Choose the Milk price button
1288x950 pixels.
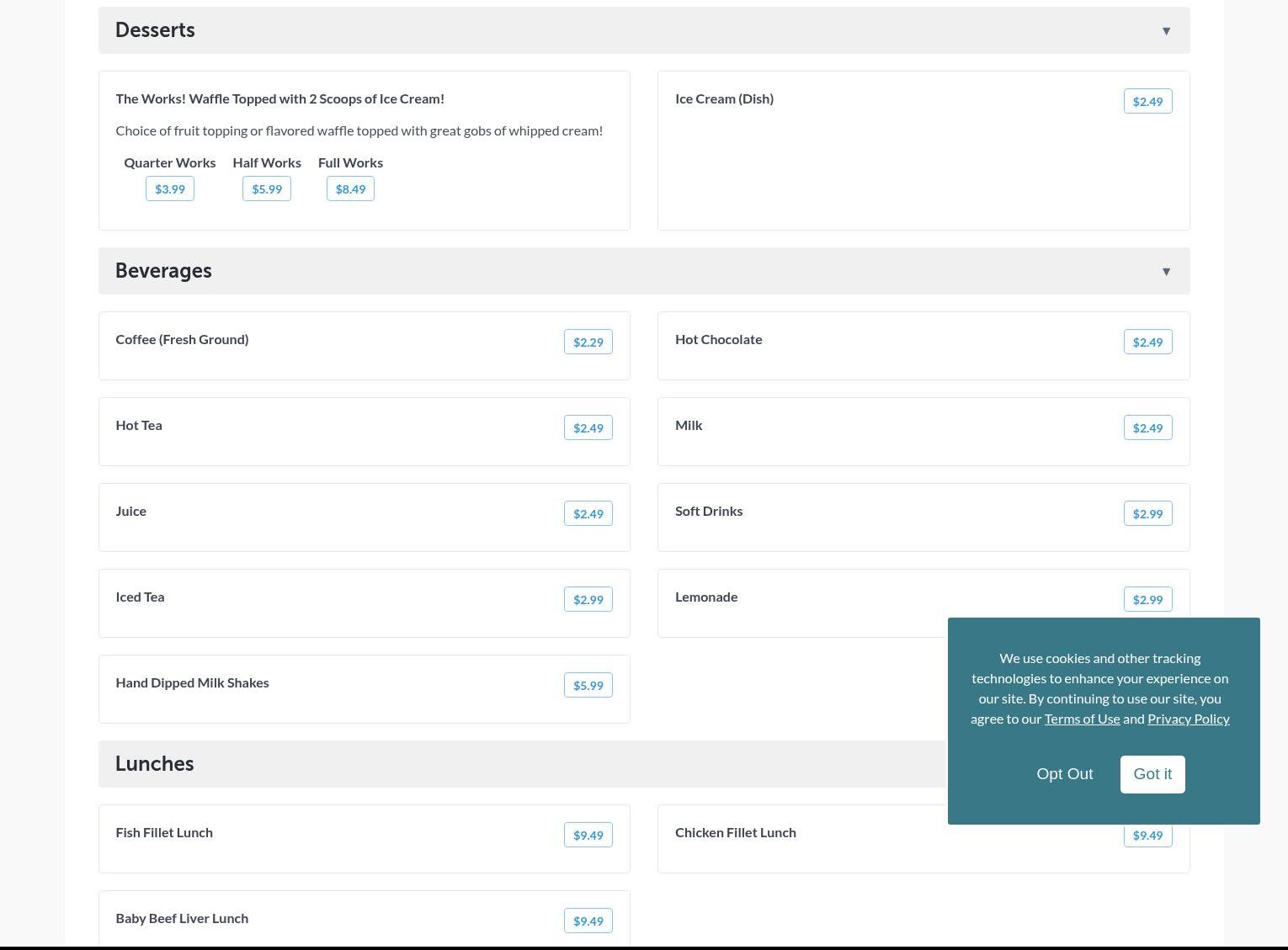pyautogui.click(x=1147, y=428)
